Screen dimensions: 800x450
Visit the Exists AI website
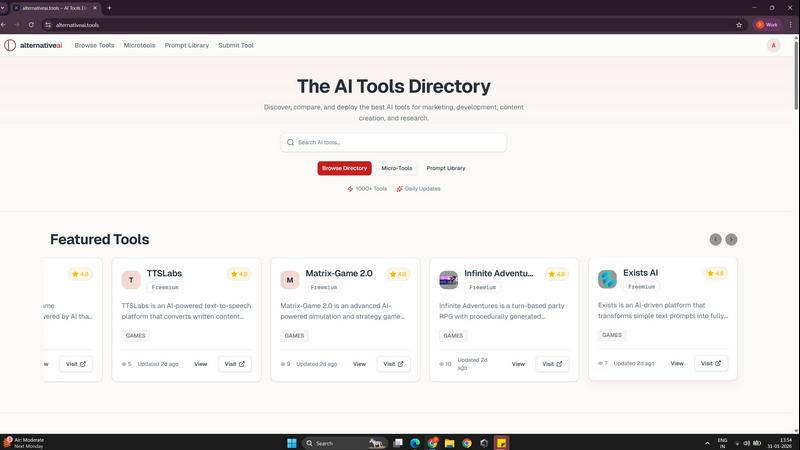point(711,363)
